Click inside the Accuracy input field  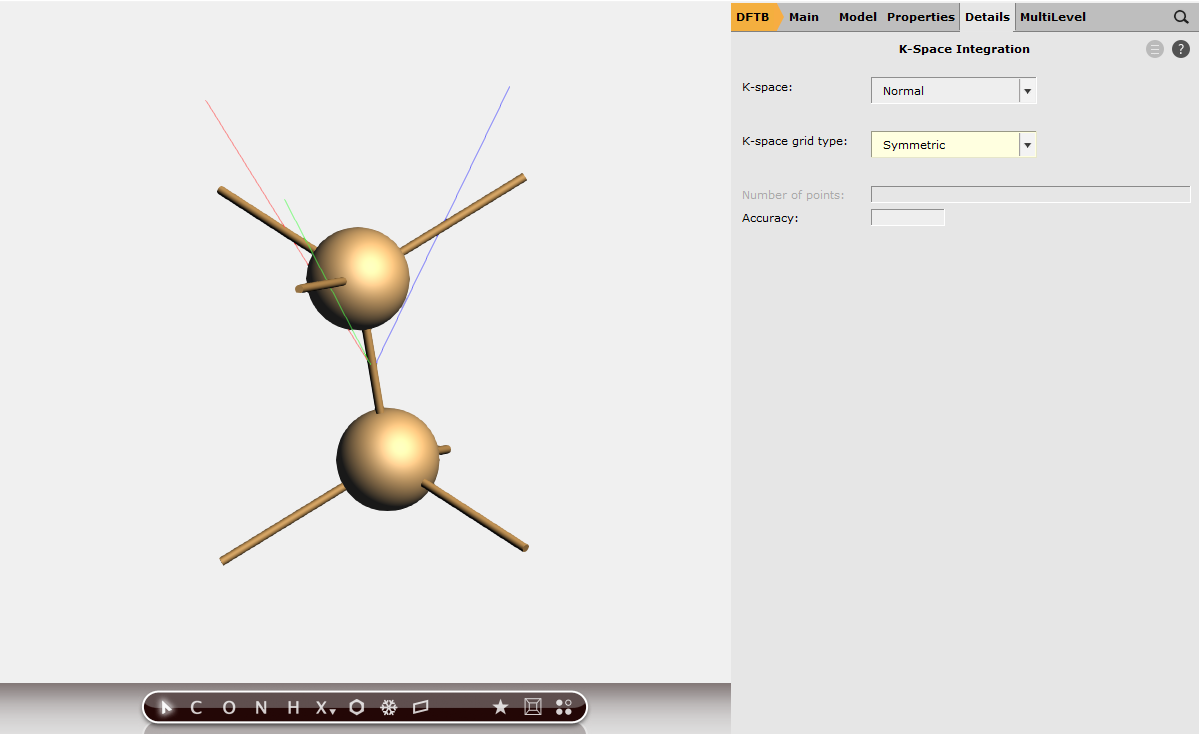(x=907, y=217)
